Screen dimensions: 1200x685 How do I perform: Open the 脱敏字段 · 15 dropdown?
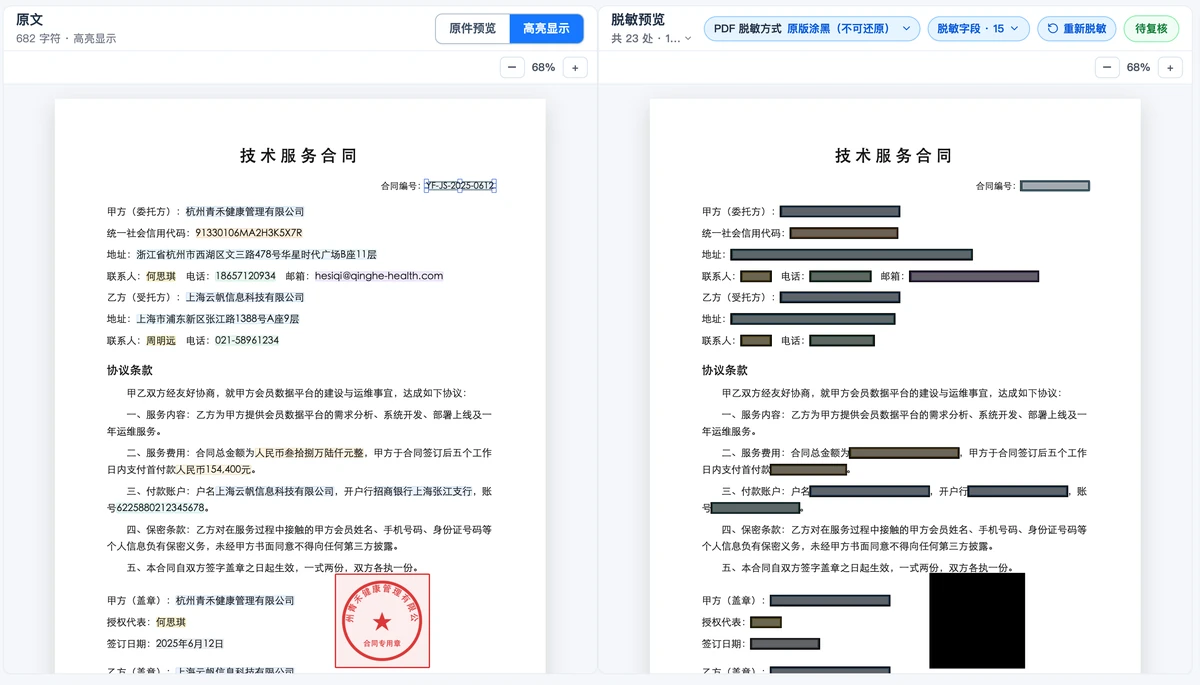[x=978, y=29]
